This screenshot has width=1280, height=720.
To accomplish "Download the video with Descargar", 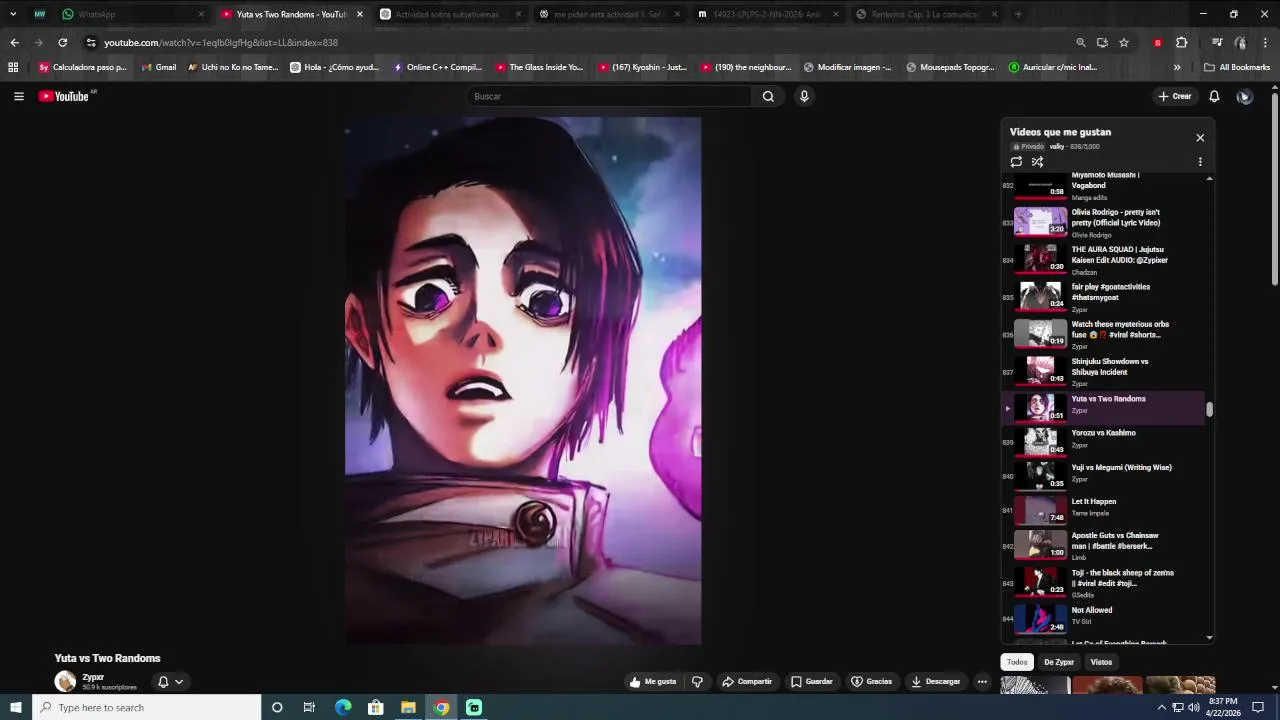I will [936, 682].
